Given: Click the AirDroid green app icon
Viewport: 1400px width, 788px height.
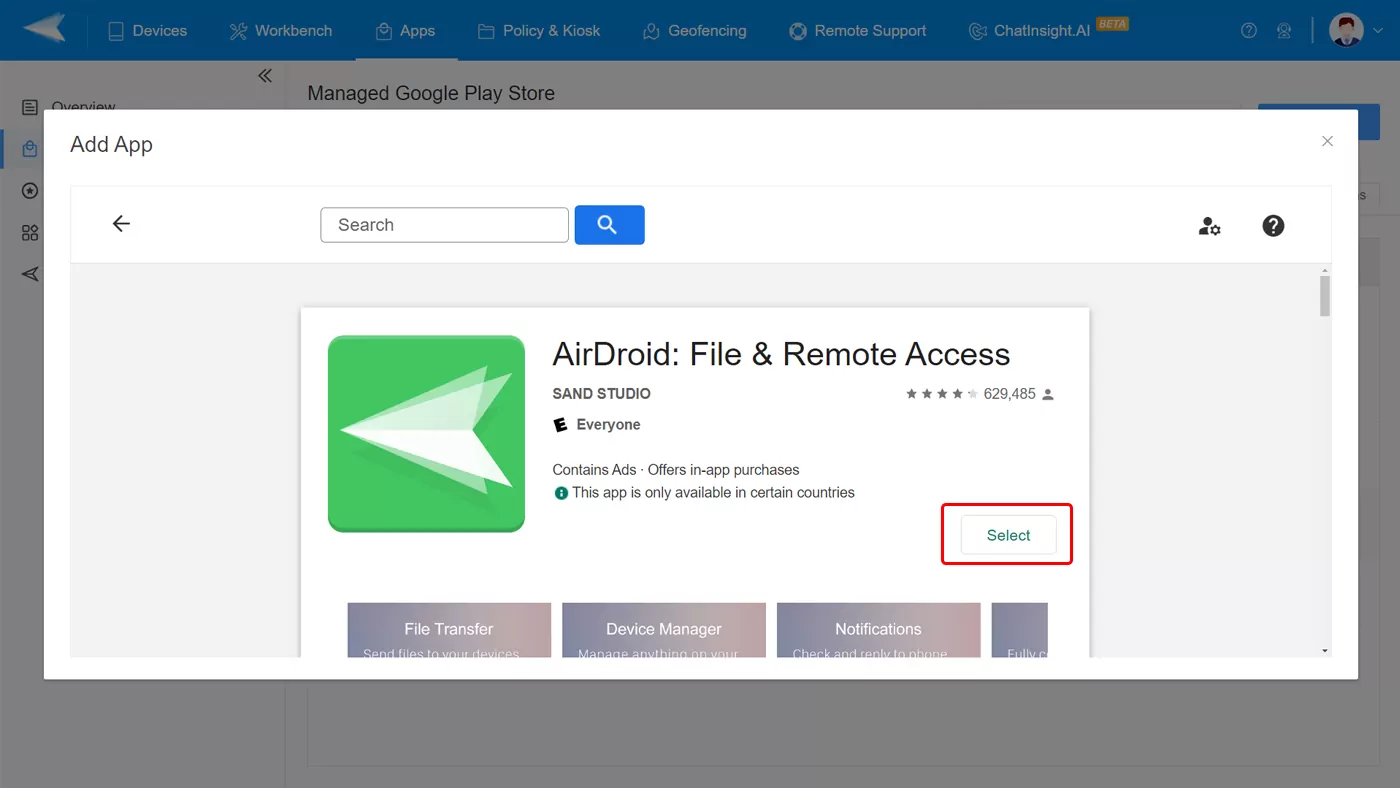Looking at the screenshot, I should click(426, 433).
